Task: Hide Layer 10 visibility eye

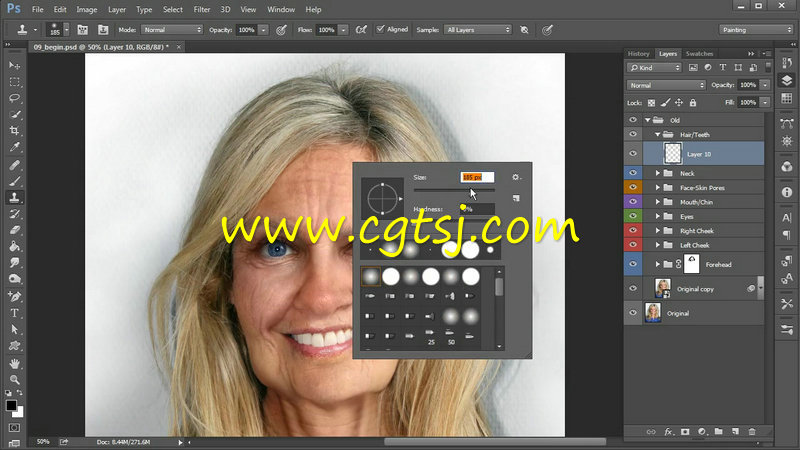Action: point(633,154)
